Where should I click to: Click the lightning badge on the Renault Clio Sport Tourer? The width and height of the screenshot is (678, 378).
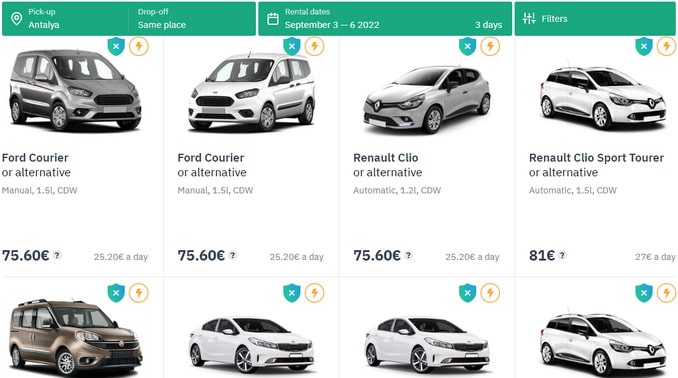click(x=666, y=46)
